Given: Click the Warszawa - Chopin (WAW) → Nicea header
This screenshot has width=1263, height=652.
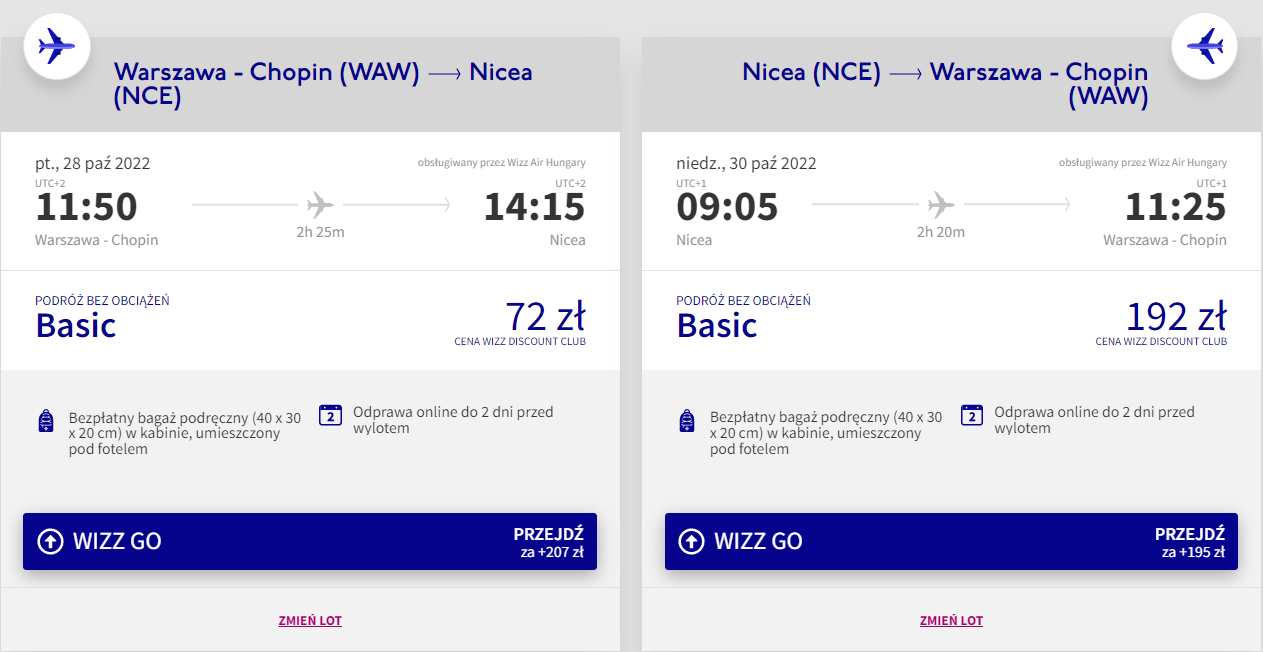Looking at the screenshot, I should coord(322,84).
